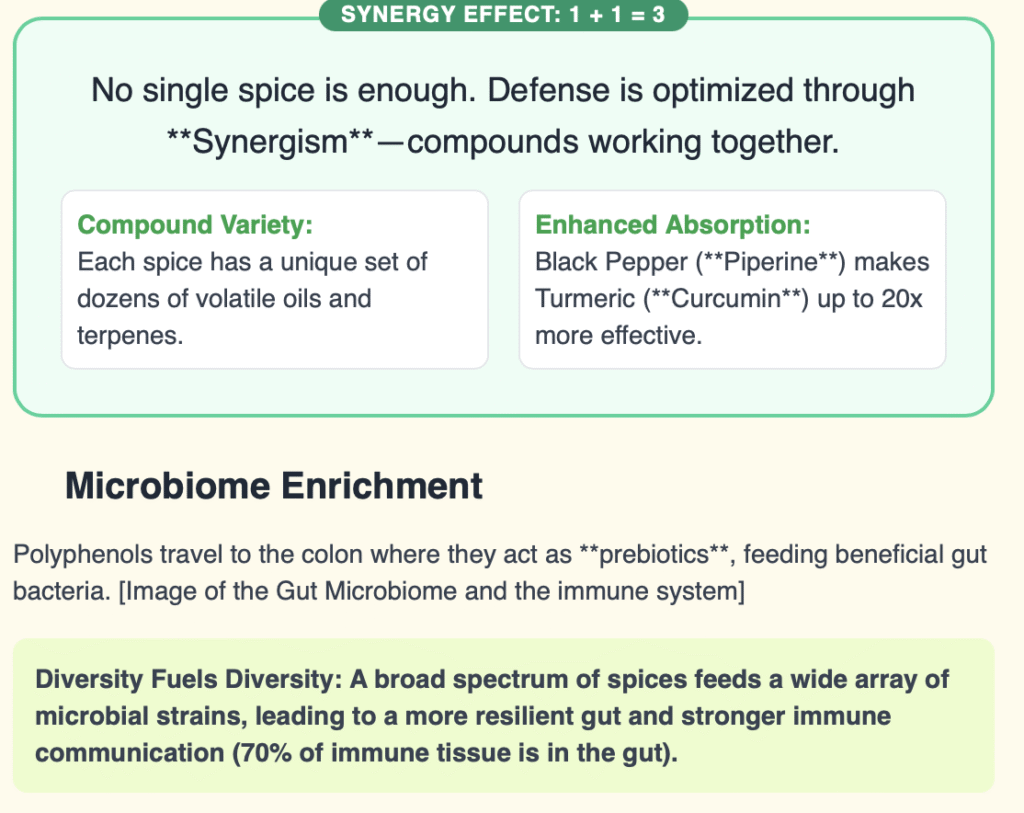The image size is (1024, 813).
Task: Click the "more effective." text
Action: (x=619, y=335)
